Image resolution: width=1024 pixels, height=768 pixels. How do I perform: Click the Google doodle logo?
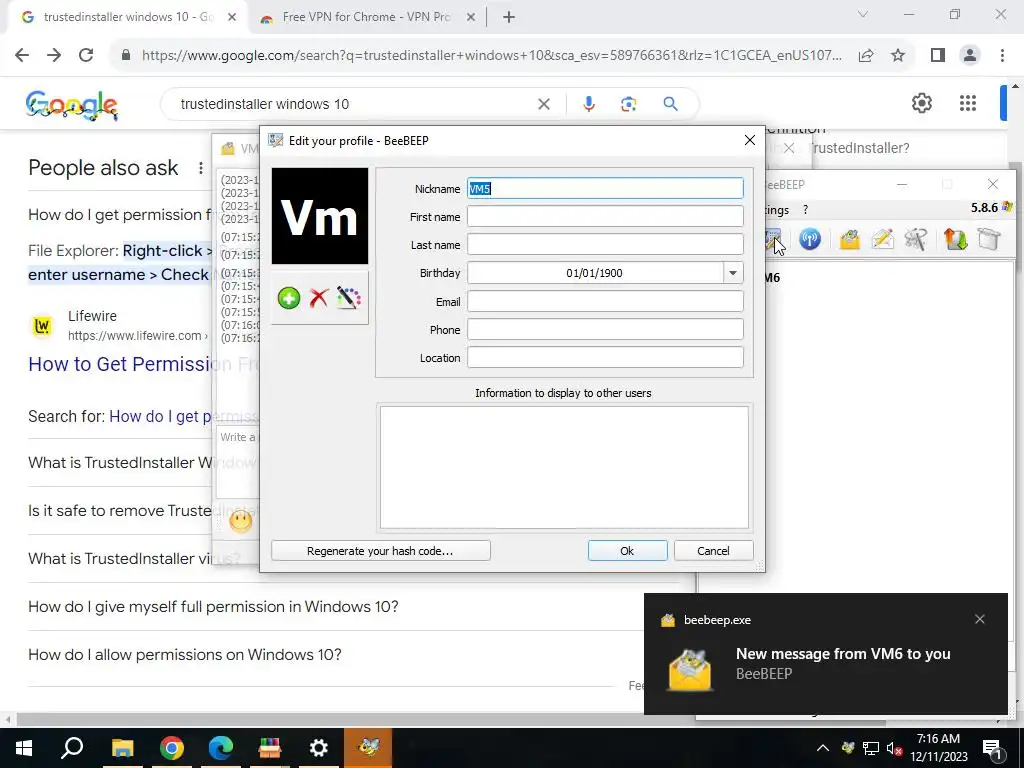72,104
